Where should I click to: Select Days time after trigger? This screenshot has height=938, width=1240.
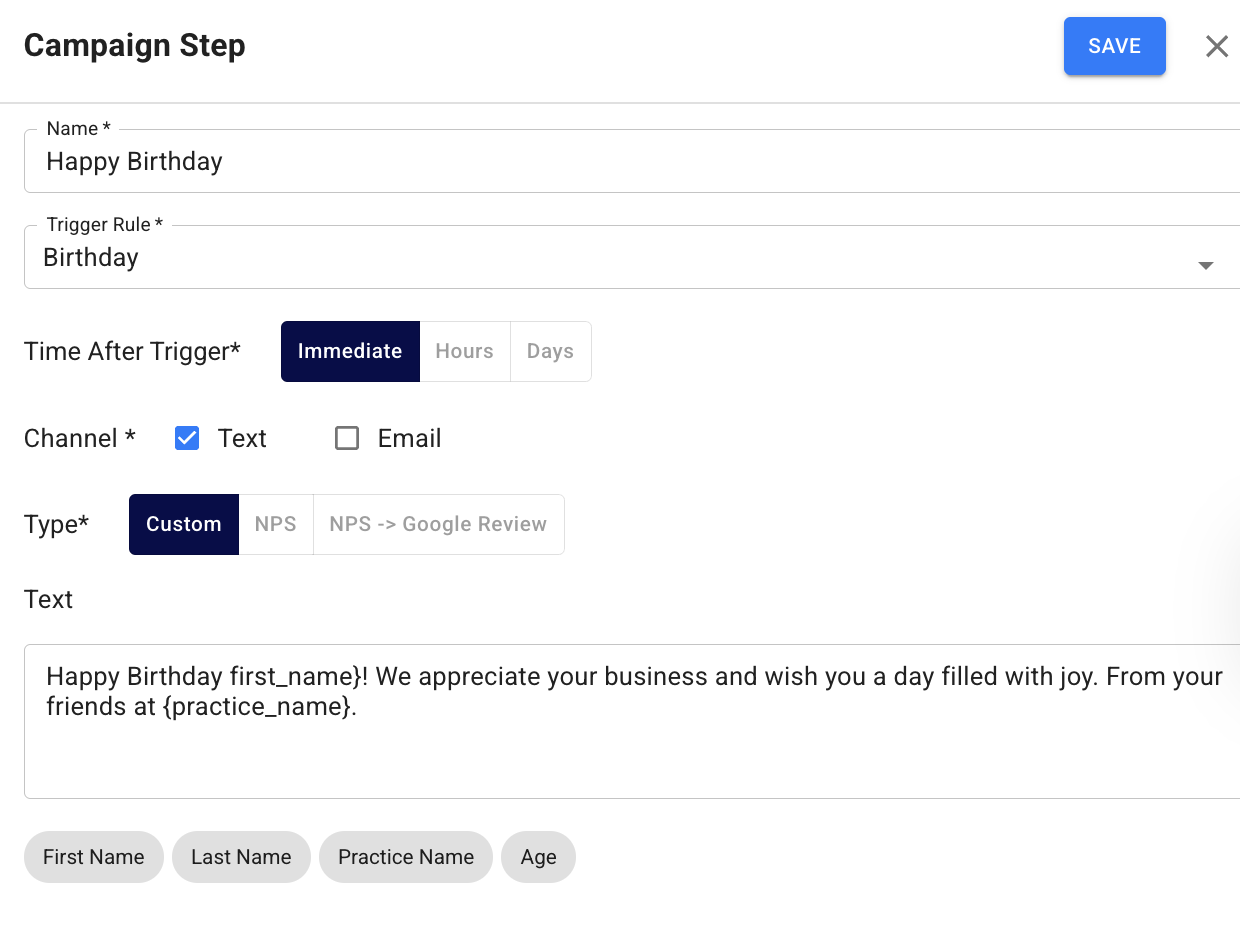click(551, 351)
